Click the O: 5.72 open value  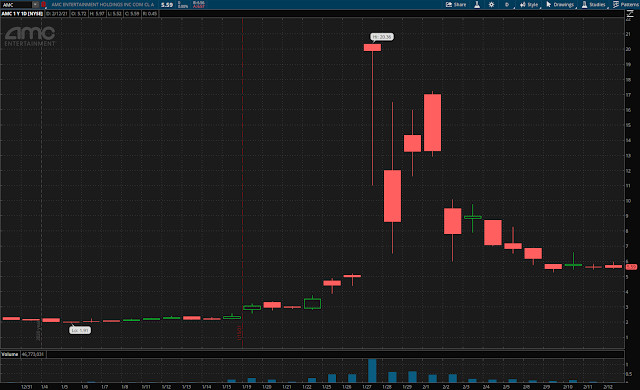pyautogui.click(x=79, y=13)
